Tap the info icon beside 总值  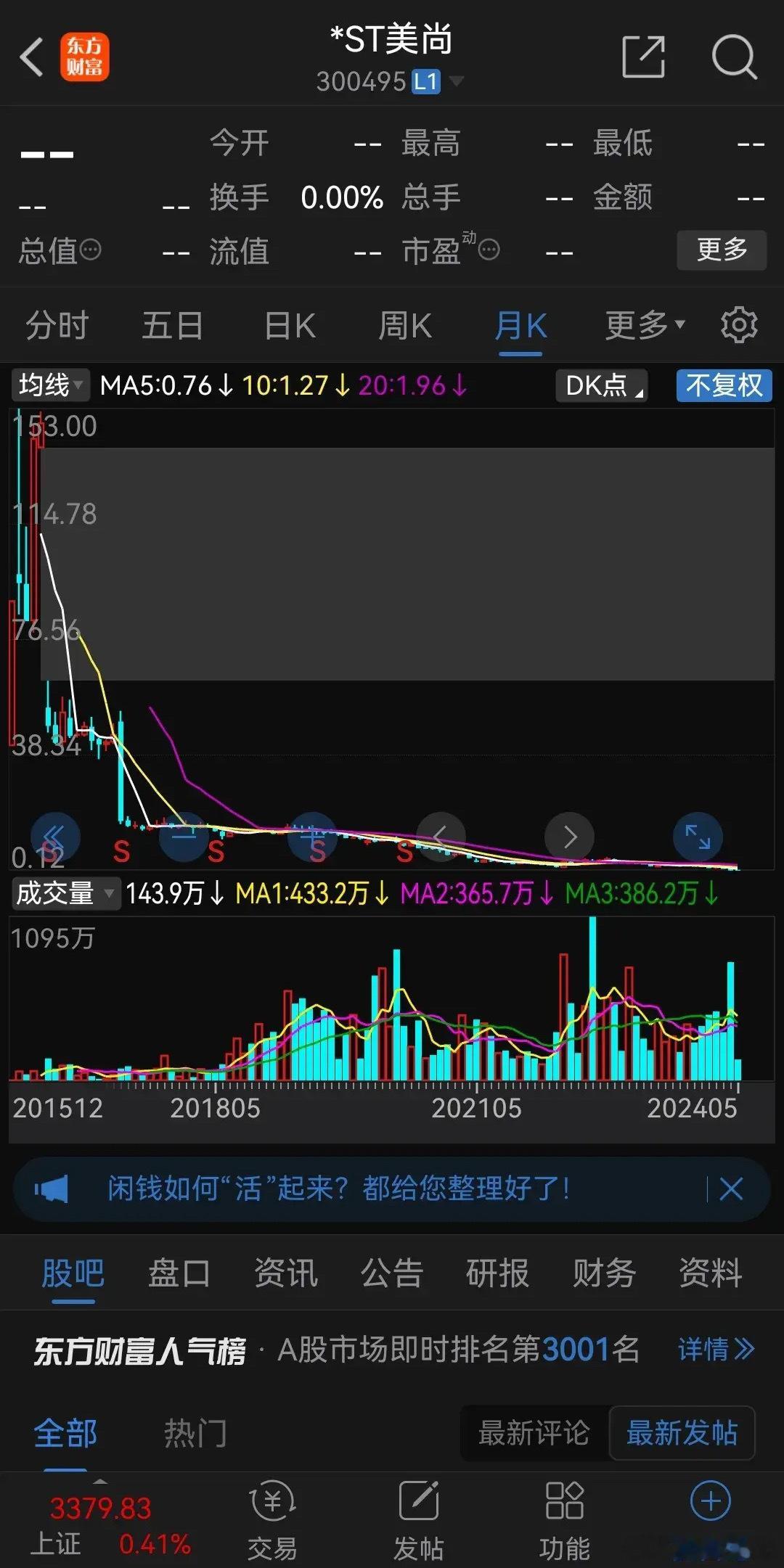tap(91, 250)
